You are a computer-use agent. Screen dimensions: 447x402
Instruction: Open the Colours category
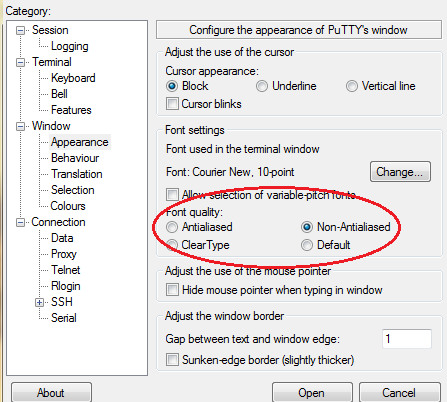(68, 206)
